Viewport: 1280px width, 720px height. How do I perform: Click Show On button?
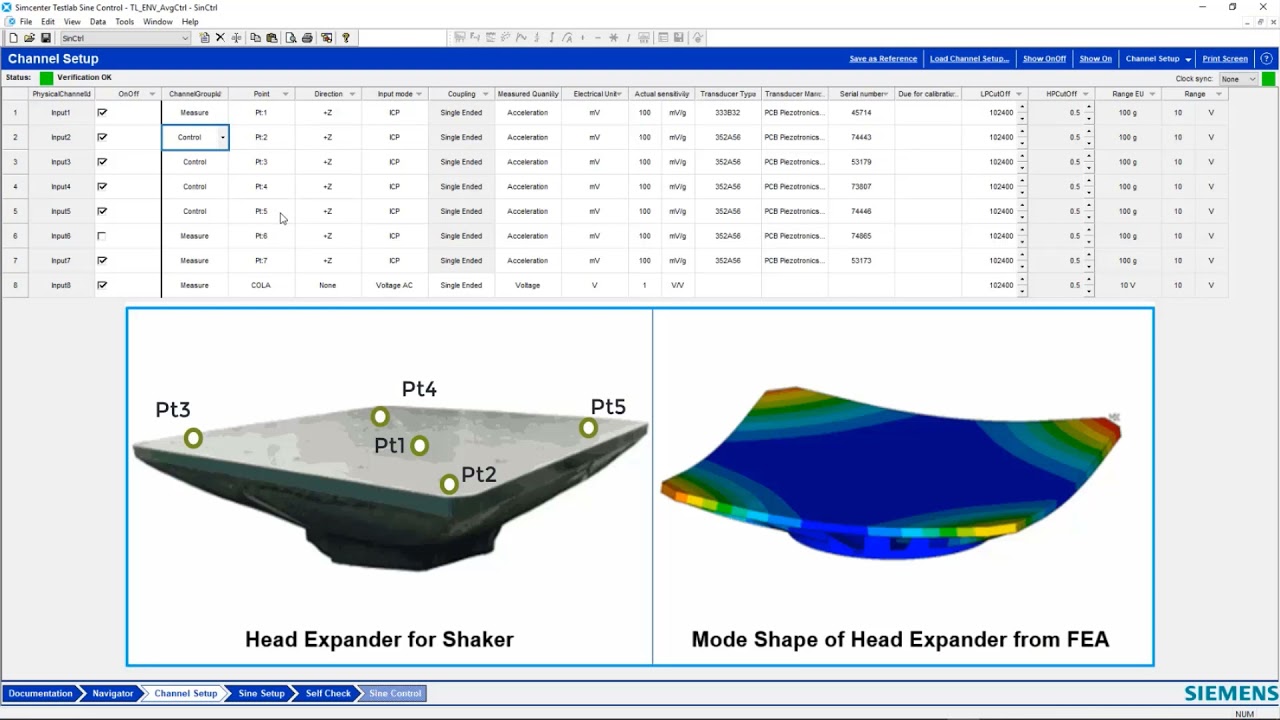(x=1095, y=59)
